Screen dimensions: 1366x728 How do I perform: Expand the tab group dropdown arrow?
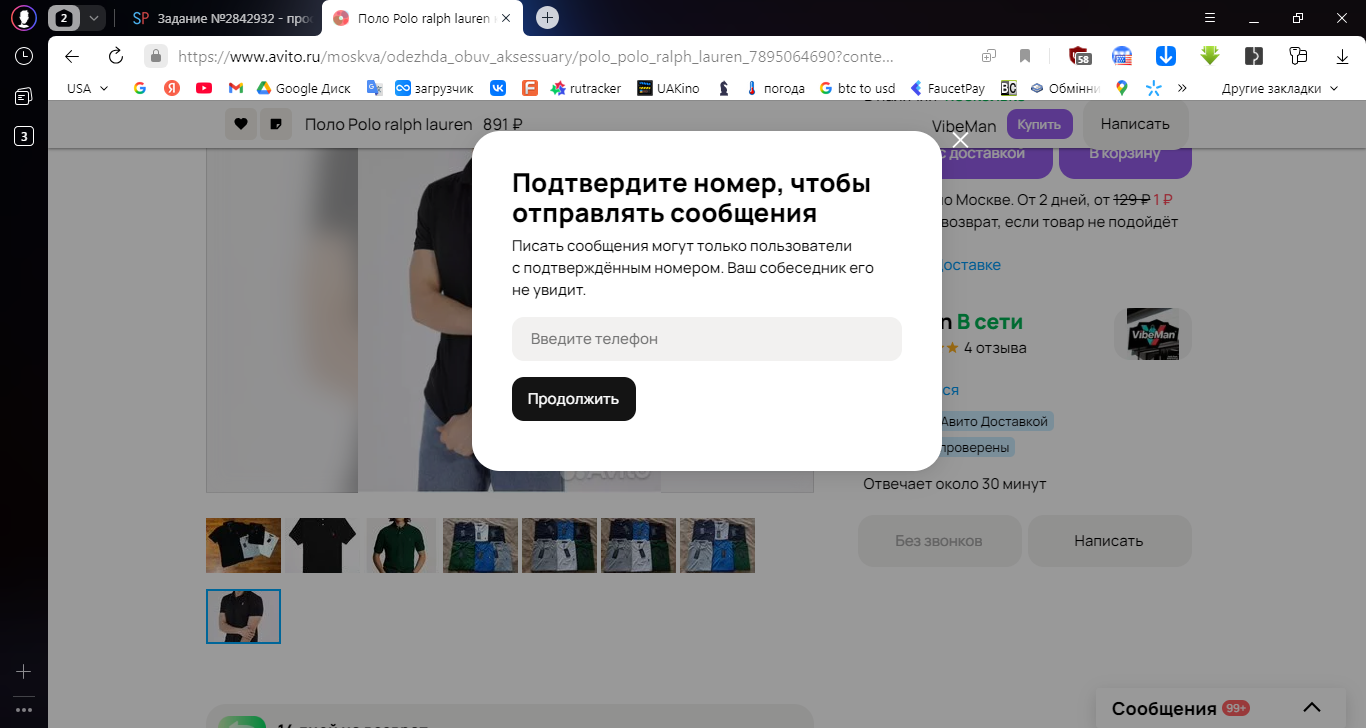93,18
